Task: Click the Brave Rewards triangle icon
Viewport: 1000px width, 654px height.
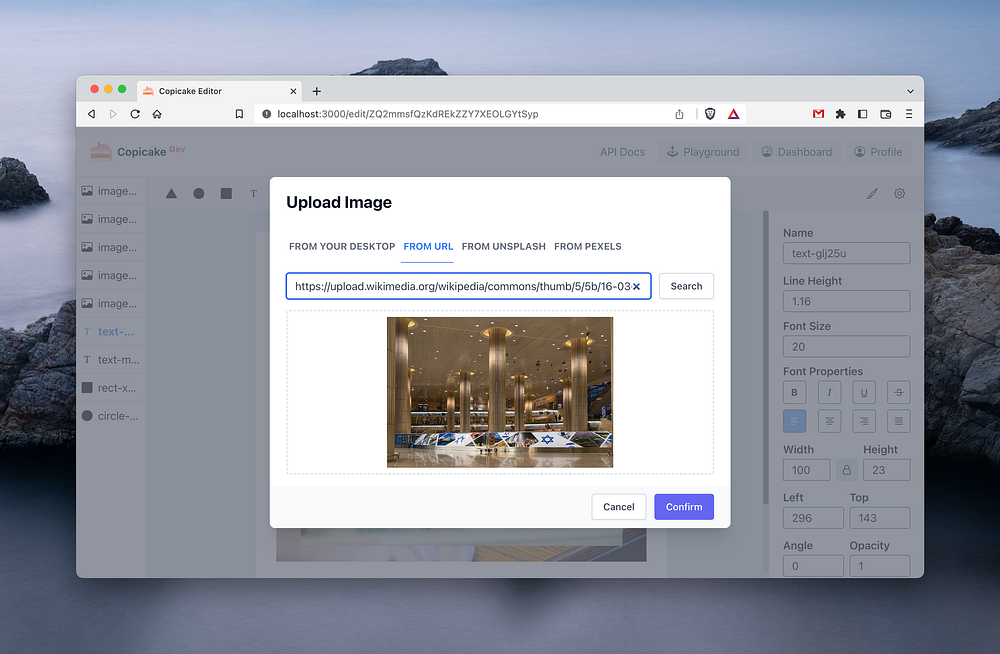Action: pos(733,114)
